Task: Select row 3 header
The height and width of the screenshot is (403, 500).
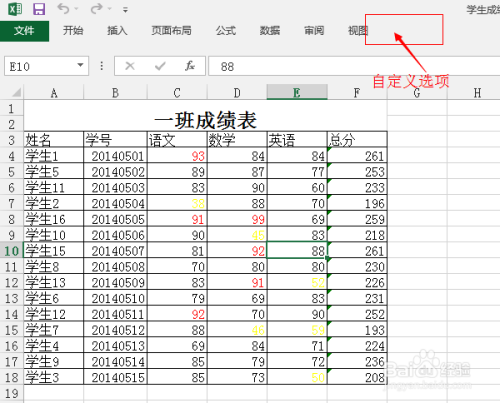Action: coord(12,140)
